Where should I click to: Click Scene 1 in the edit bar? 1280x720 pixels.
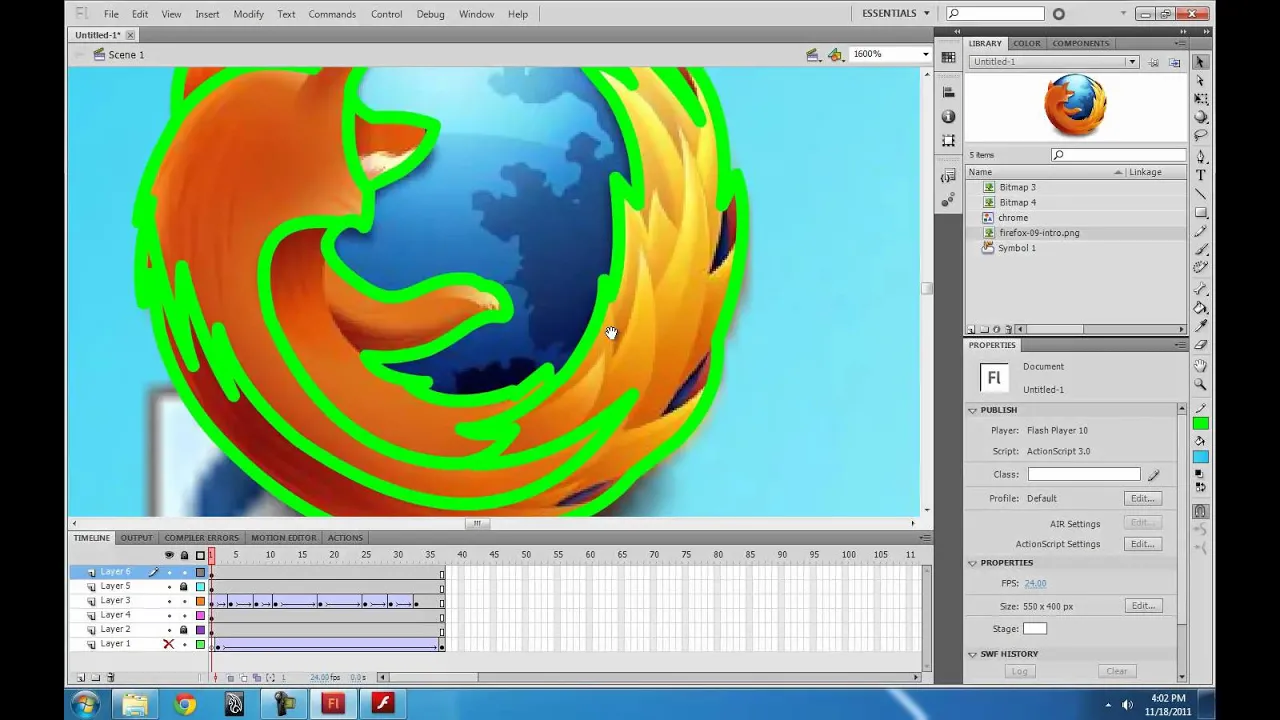(126, 55)
